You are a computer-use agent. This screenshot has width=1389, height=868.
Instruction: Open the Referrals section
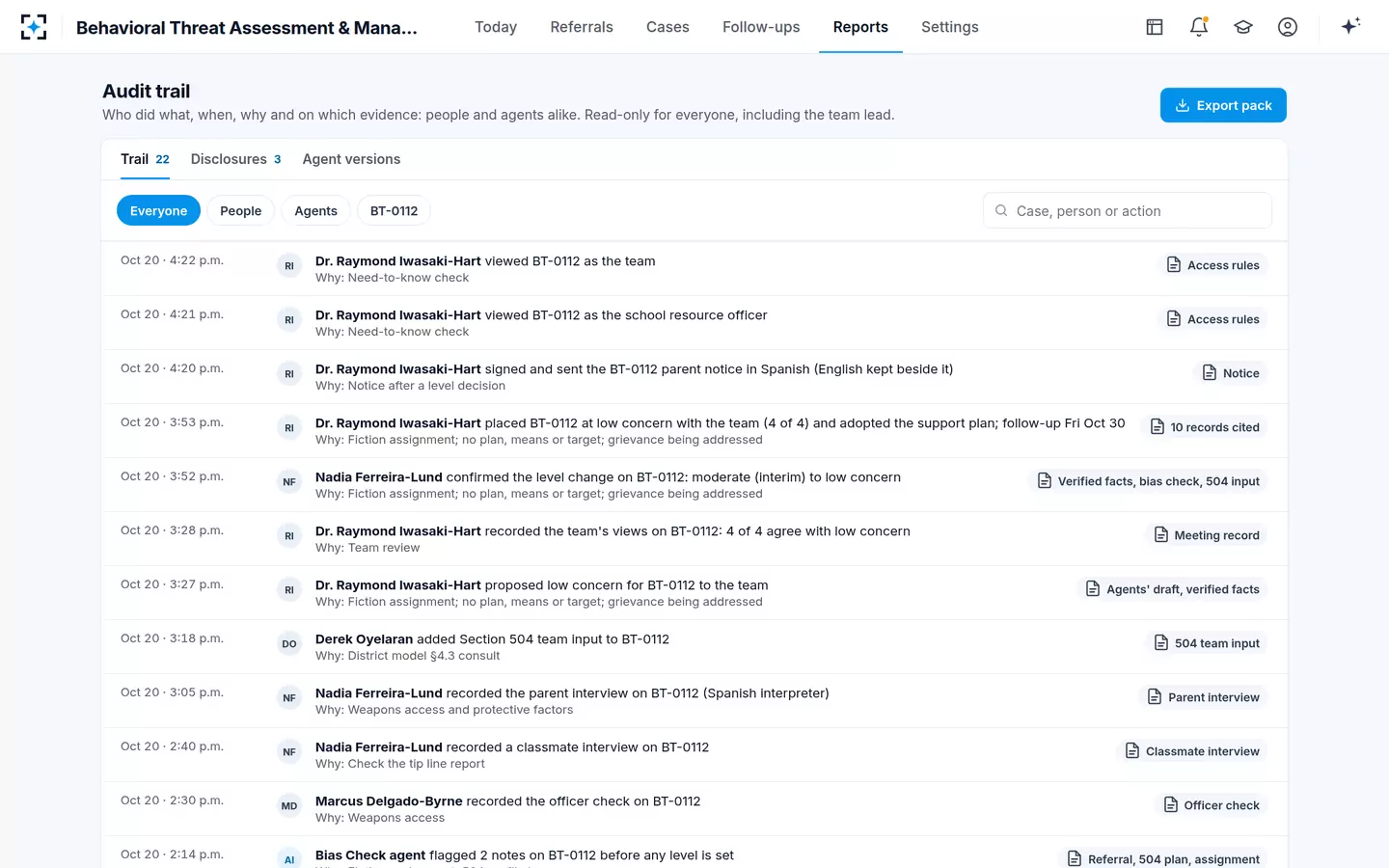(x=582, y=27)
